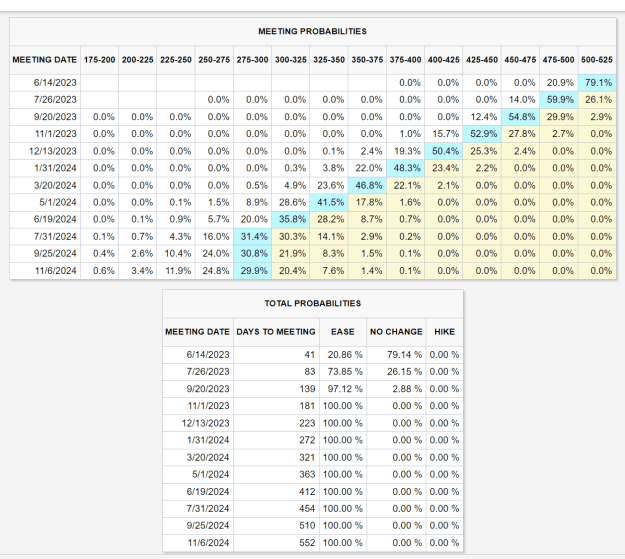Select the 59.9% highlighted cell

(x=559, y=100)
